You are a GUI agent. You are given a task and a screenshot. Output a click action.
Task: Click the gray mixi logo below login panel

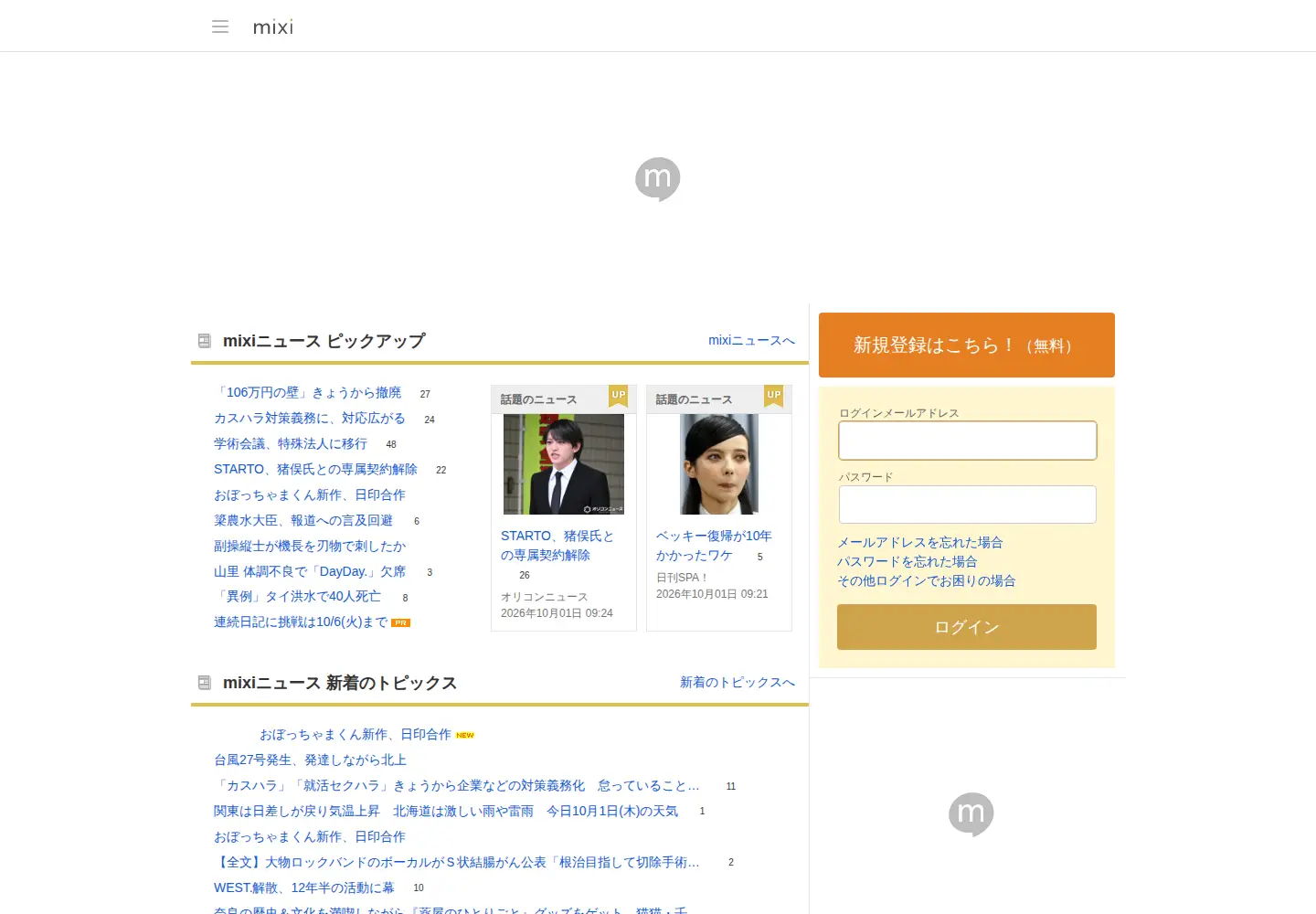pyautogui.click(x=971, y=813)
